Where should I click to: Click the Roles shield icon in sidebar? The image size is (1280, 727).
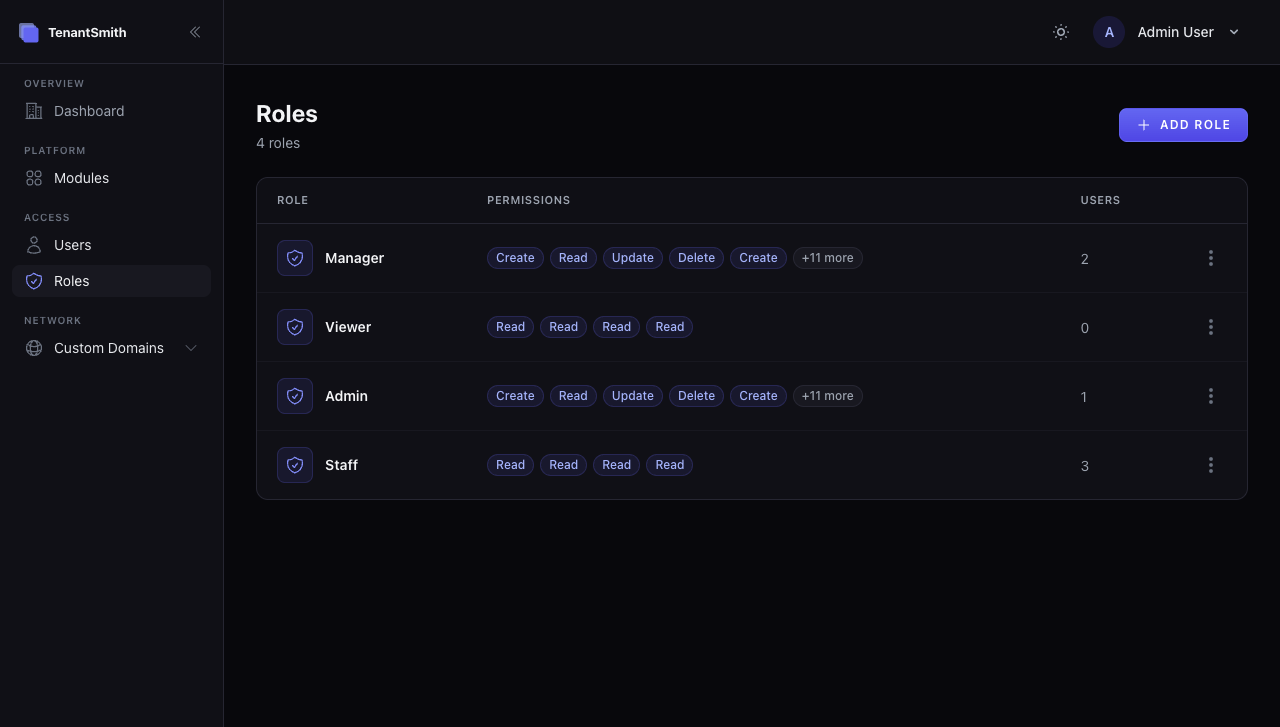click(34, 281)
